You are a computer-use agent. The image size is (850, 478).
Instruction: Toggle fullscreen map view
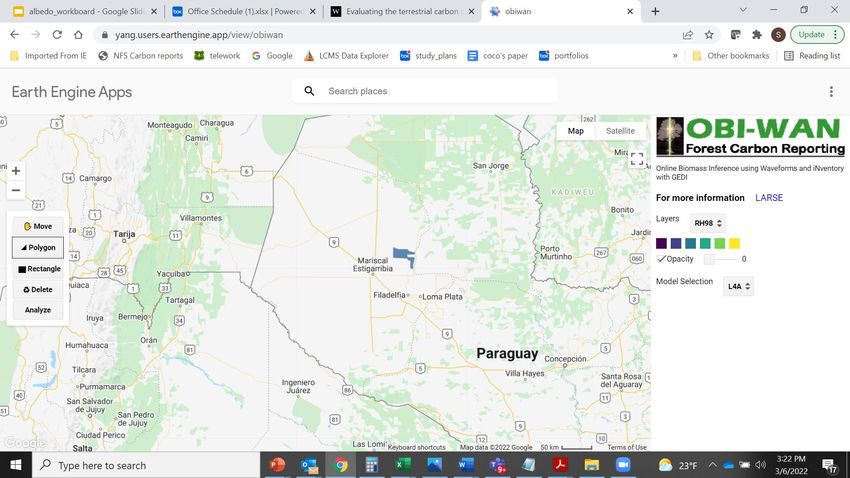(637, 159)
